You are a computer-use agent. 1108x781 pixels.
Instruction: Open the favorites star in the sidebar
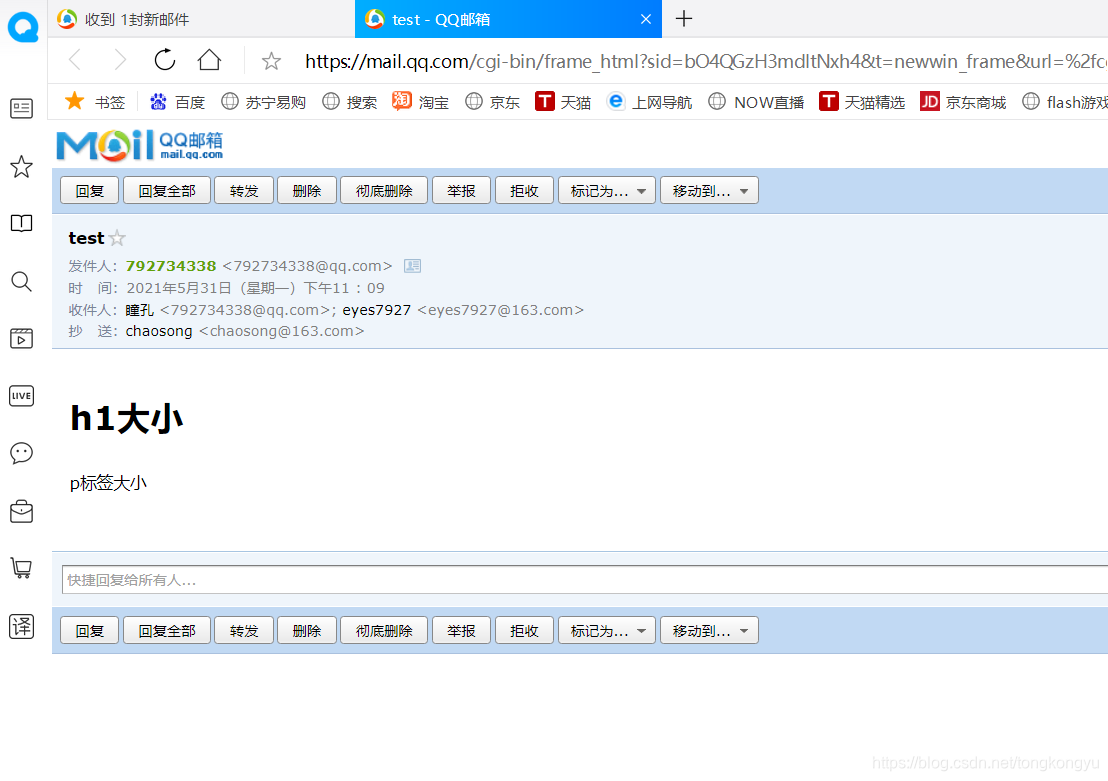click(x=21, y=167)
